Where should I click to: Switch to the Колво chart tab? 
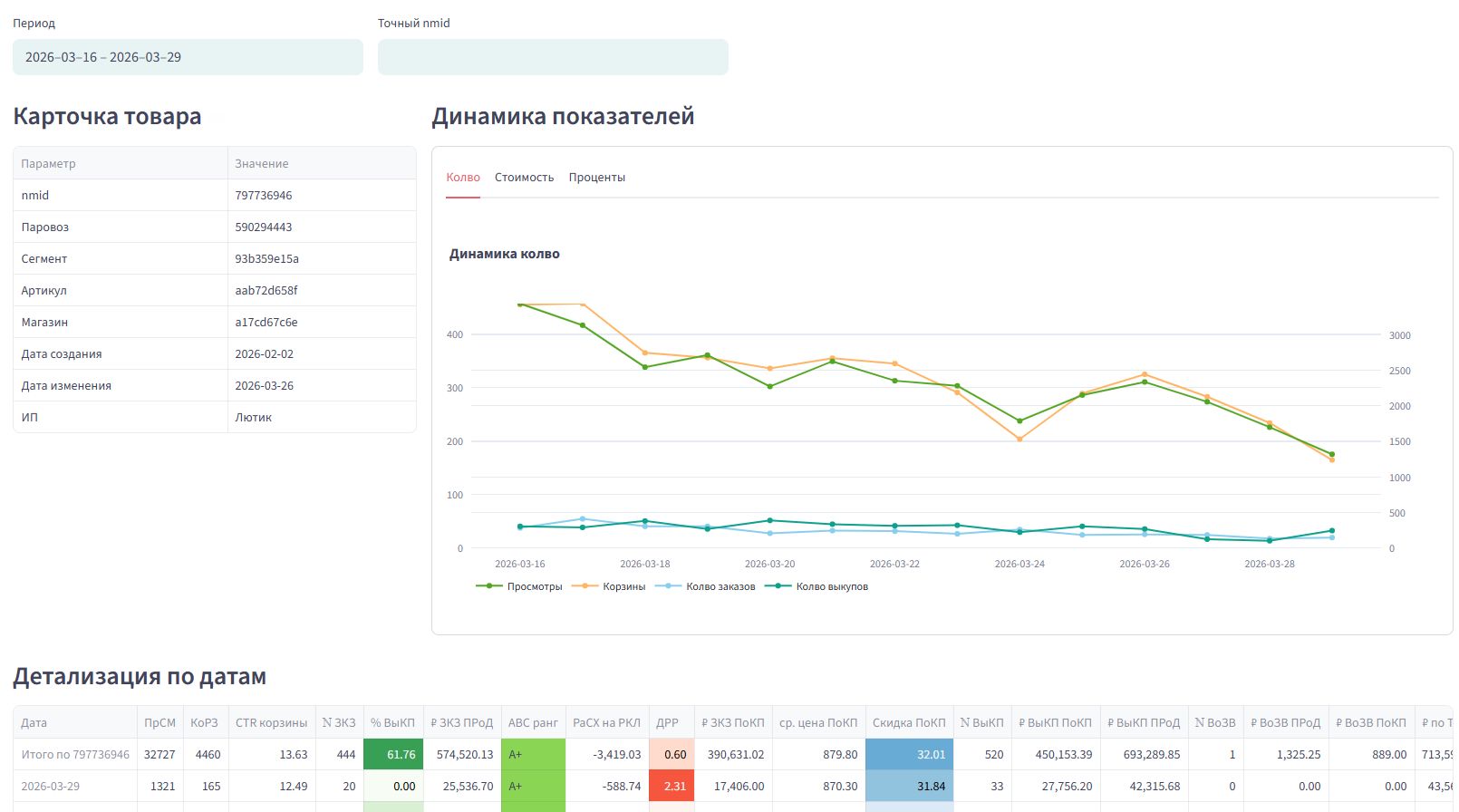[463, 178]
